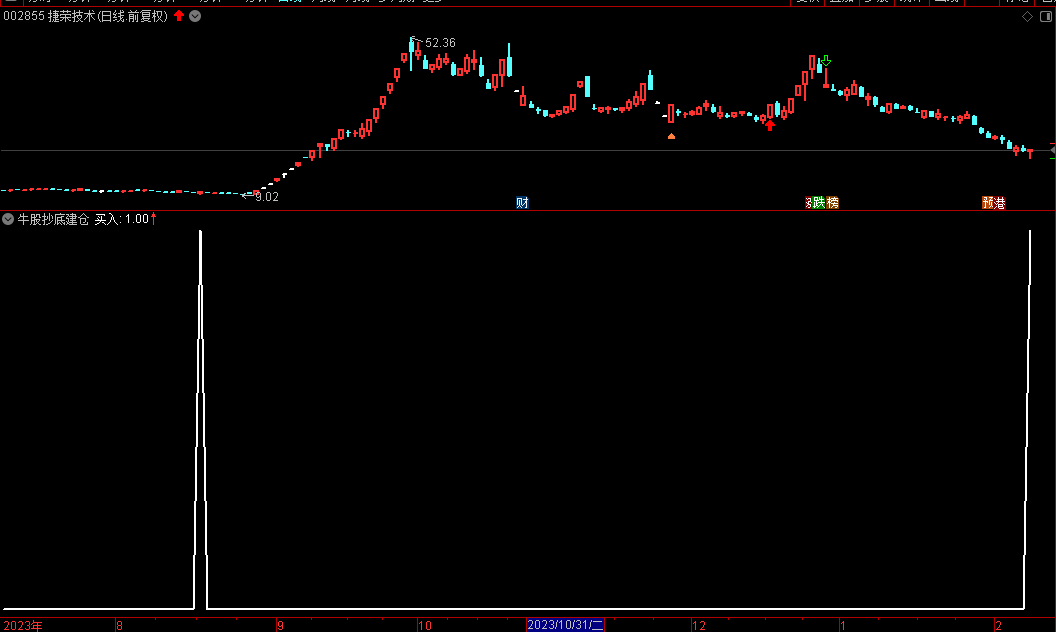The height and width of the screenshot is (632, 1056).
Task: Click month 12 on the time axis
Action: [699, 626]
